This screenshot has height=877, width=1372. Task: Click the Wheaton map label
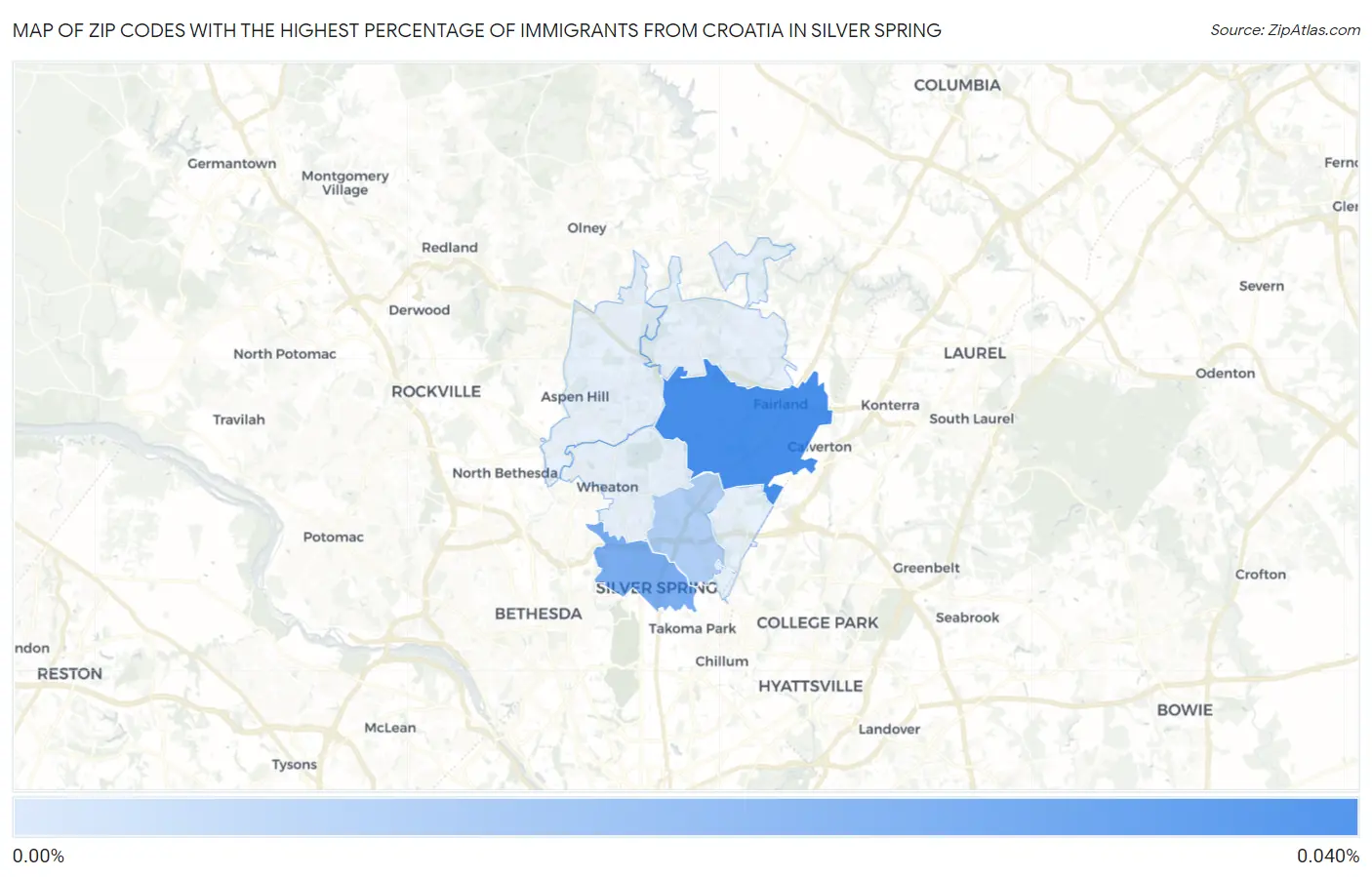point(607,487)
